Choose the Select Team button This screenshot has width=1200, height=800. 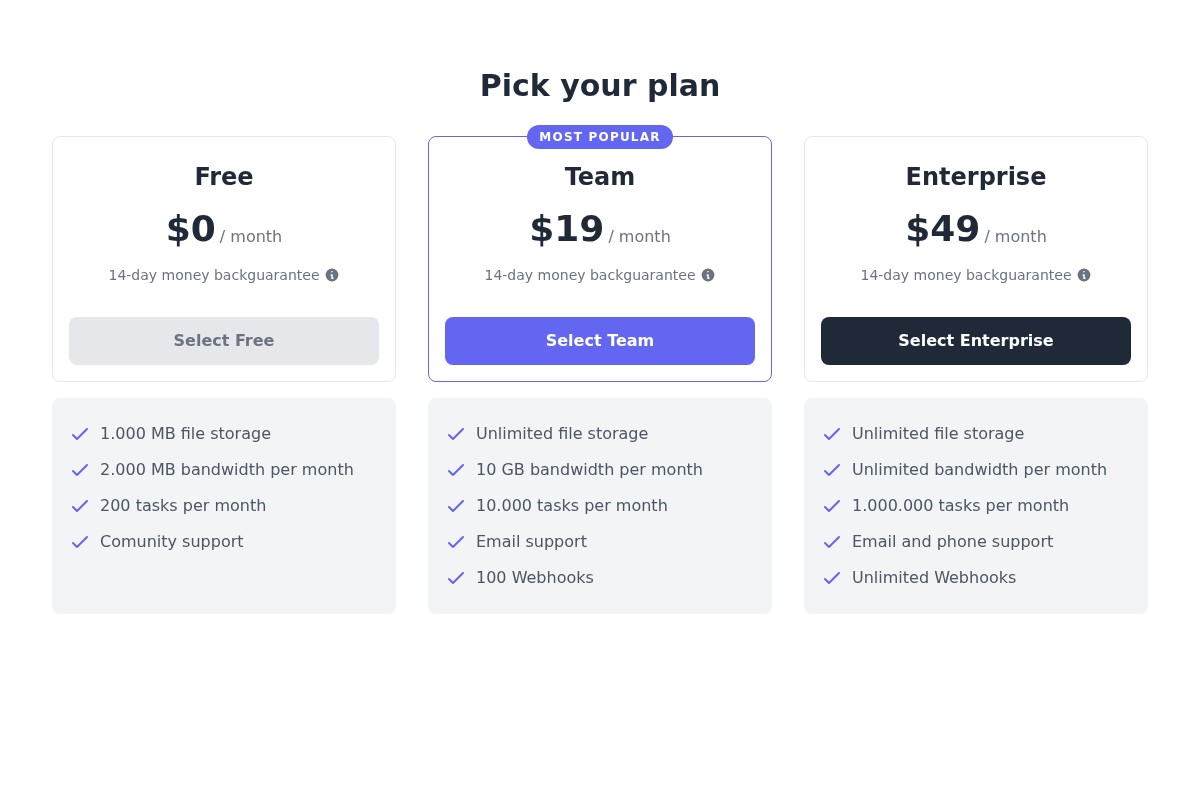pos(600,341)
